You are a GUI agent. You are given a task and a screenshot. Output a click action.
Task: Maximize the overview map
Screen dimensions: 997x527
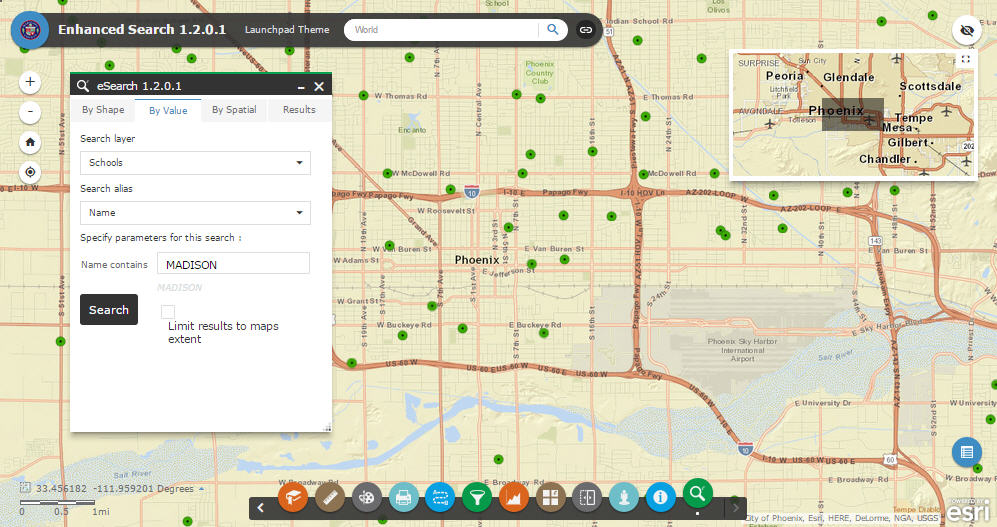pyautogui.click(x=965, y=59)
